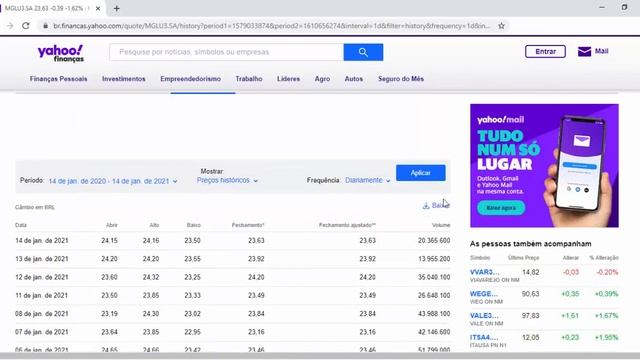Open Líderes menu
The width and height of the screenshot is (640, 360).
289,79
